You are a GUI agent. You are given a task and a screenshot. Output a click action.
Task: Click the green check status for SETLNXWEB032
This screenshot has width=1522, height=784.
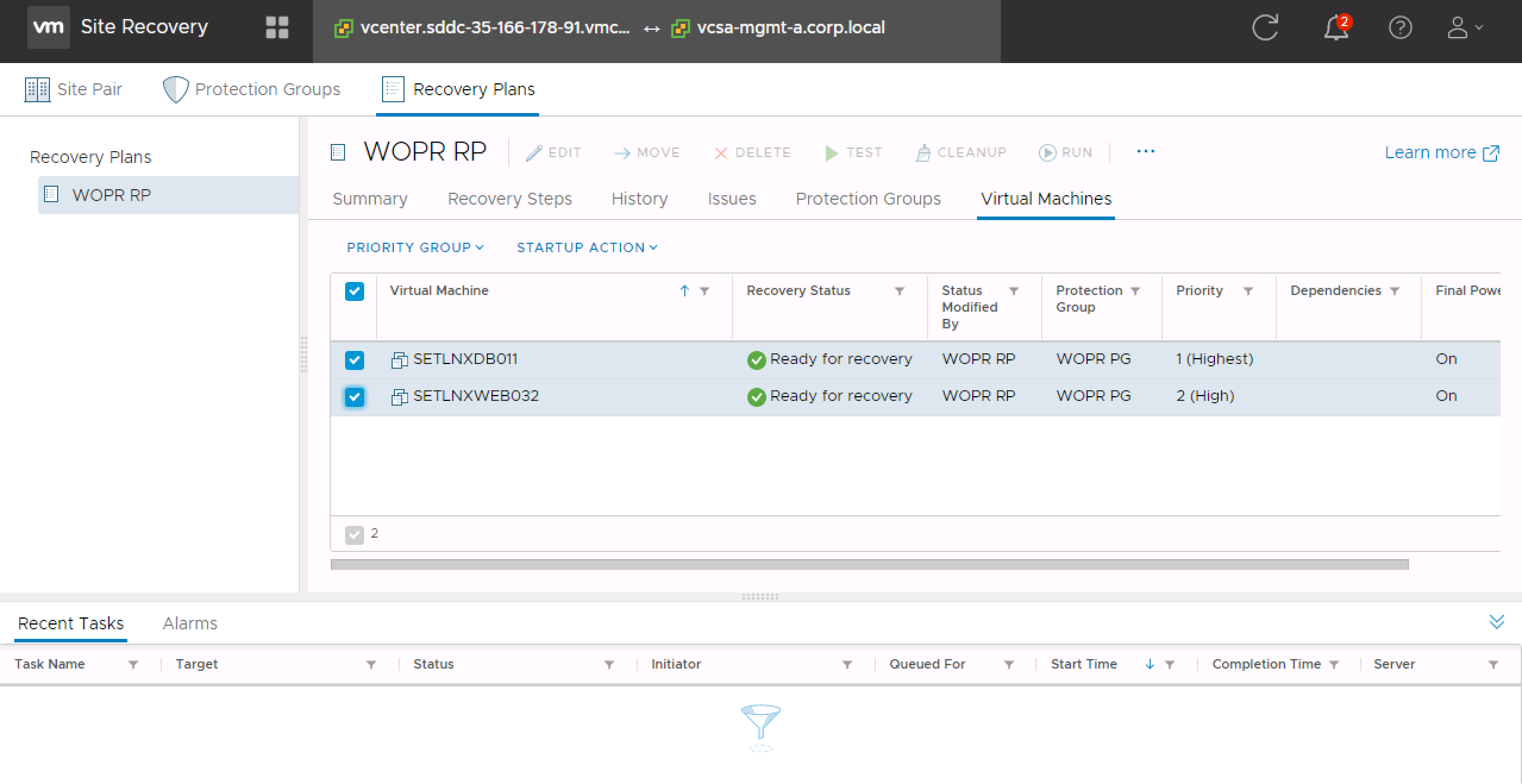point(756,397)
